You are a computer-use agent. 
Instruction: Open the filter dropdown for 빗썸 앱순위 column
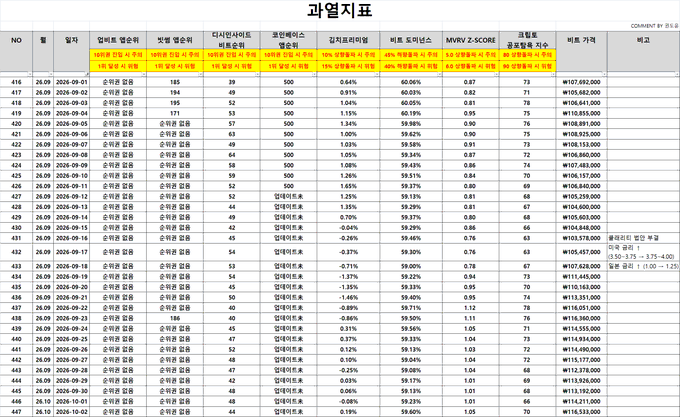tap(201, 75)
